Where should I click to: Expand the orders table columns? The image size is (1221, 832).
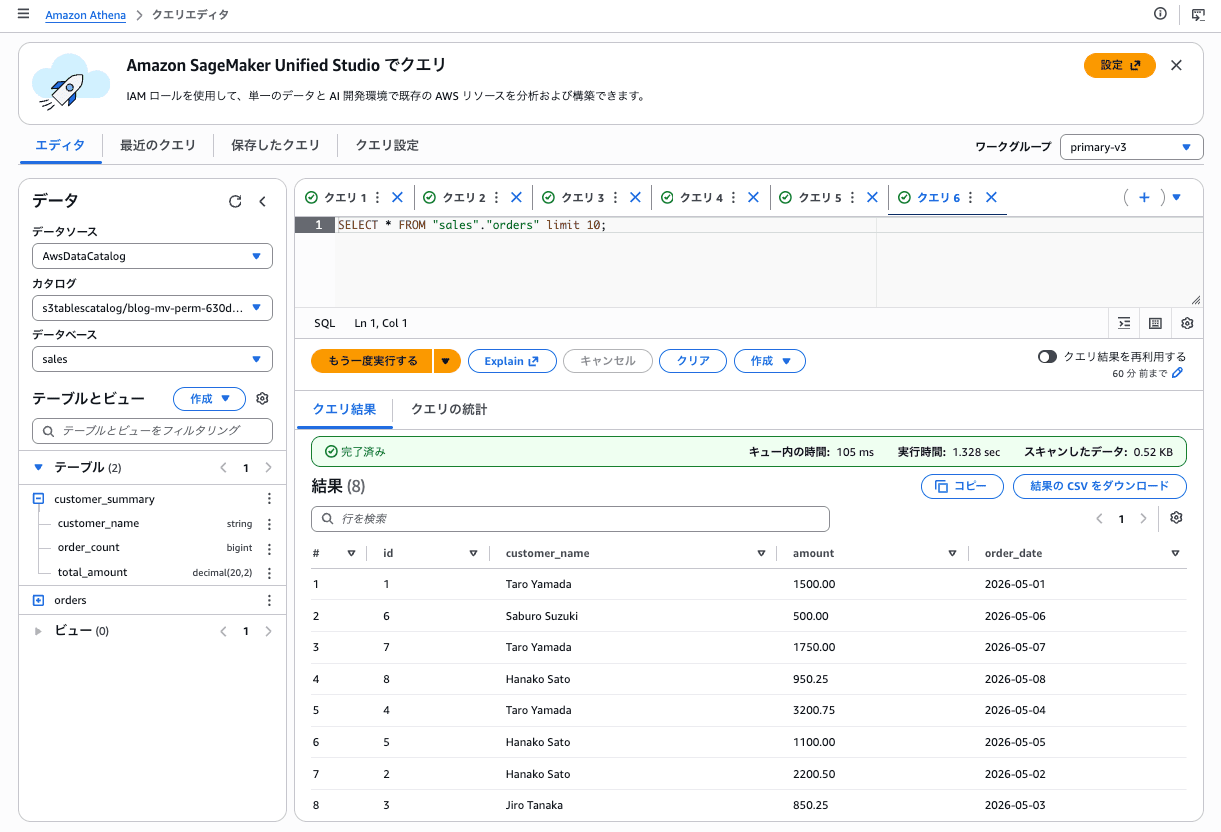click(x=39, y=600)
